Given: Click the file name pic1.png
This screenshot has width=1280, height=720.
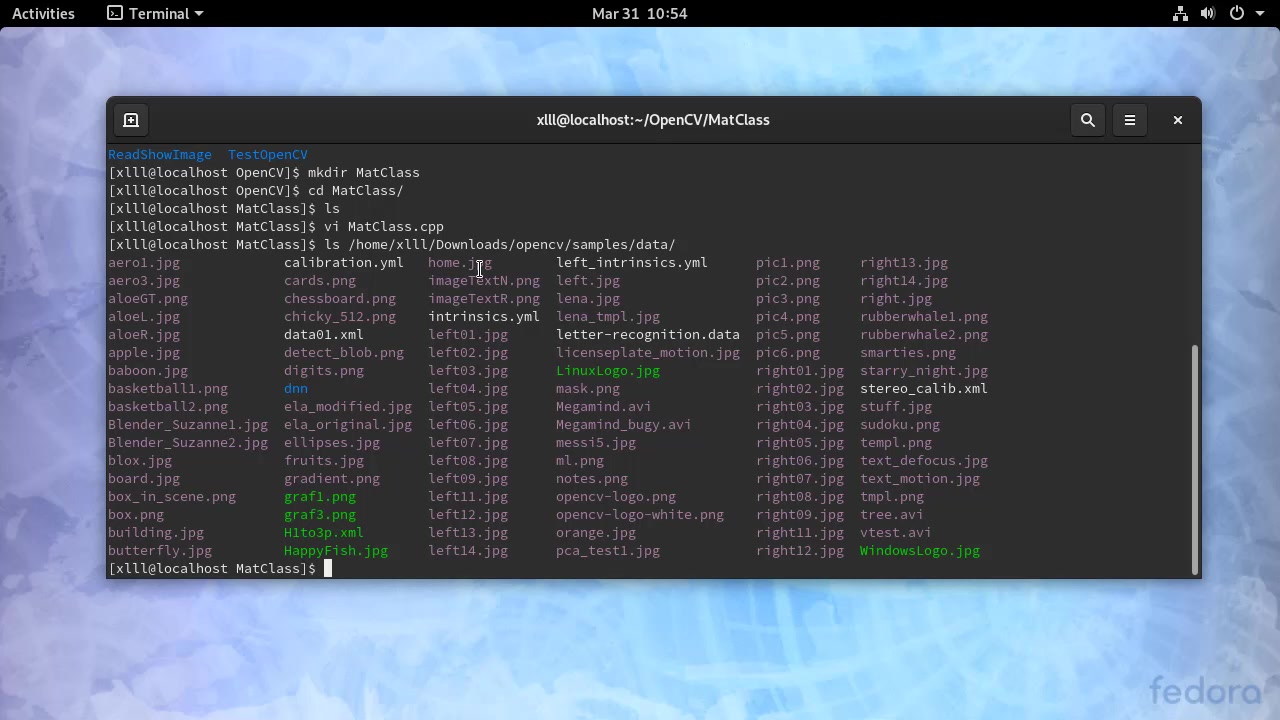Looking at the screenshot, I should point(788,263).
